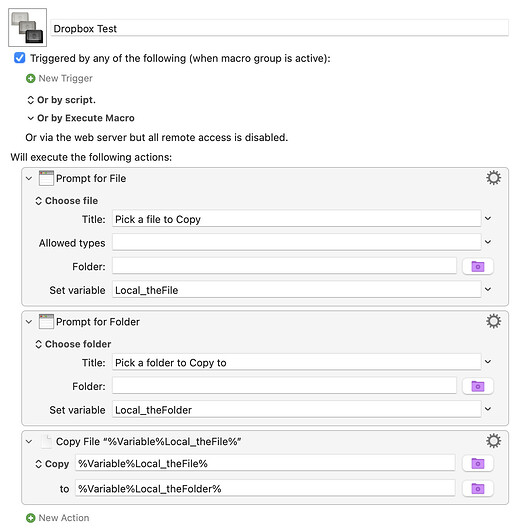Click the Dropbox Test macro icon
The width and height of the screenshot is (517, 531).
click(27, 27)
